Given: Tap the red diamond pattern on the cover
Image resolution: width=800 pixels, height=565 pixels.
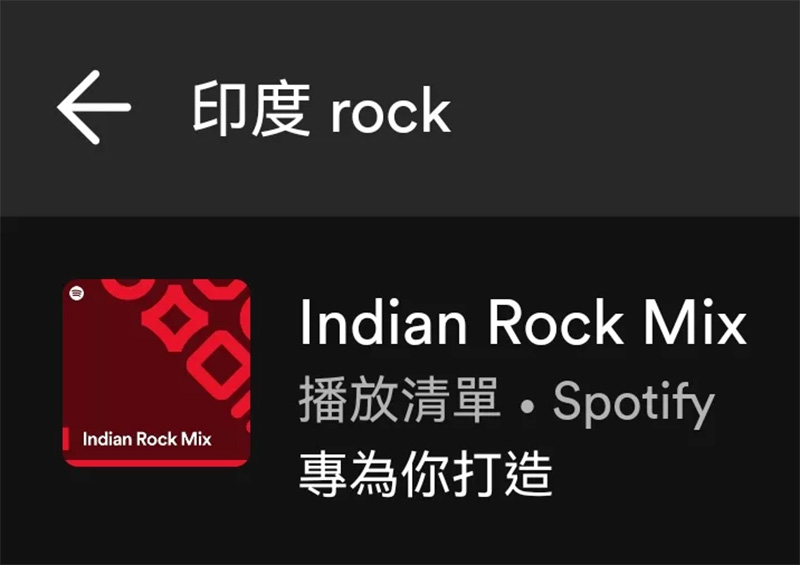Looking at the screenshot, I should coord(175,319).
